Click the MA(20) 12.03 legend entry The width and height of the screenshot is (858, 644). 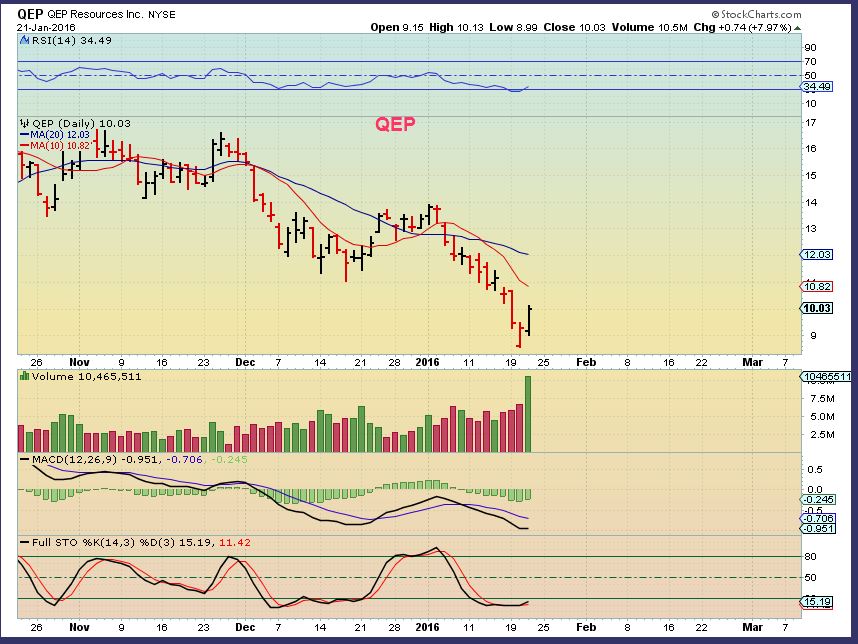[60, 135]
